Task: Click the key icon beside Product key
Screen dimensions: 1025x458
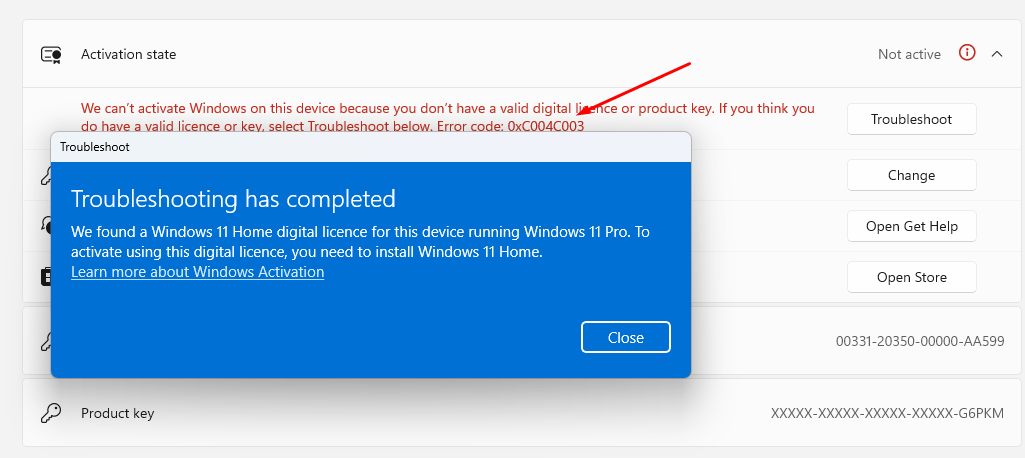Action: 51,413
